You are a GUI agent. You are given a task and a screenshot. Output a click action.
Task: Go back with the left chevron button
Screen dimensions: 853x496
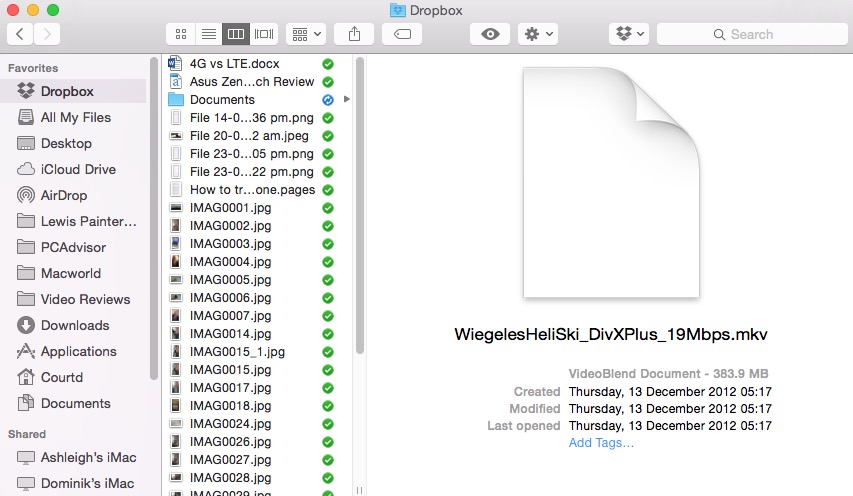20,34
